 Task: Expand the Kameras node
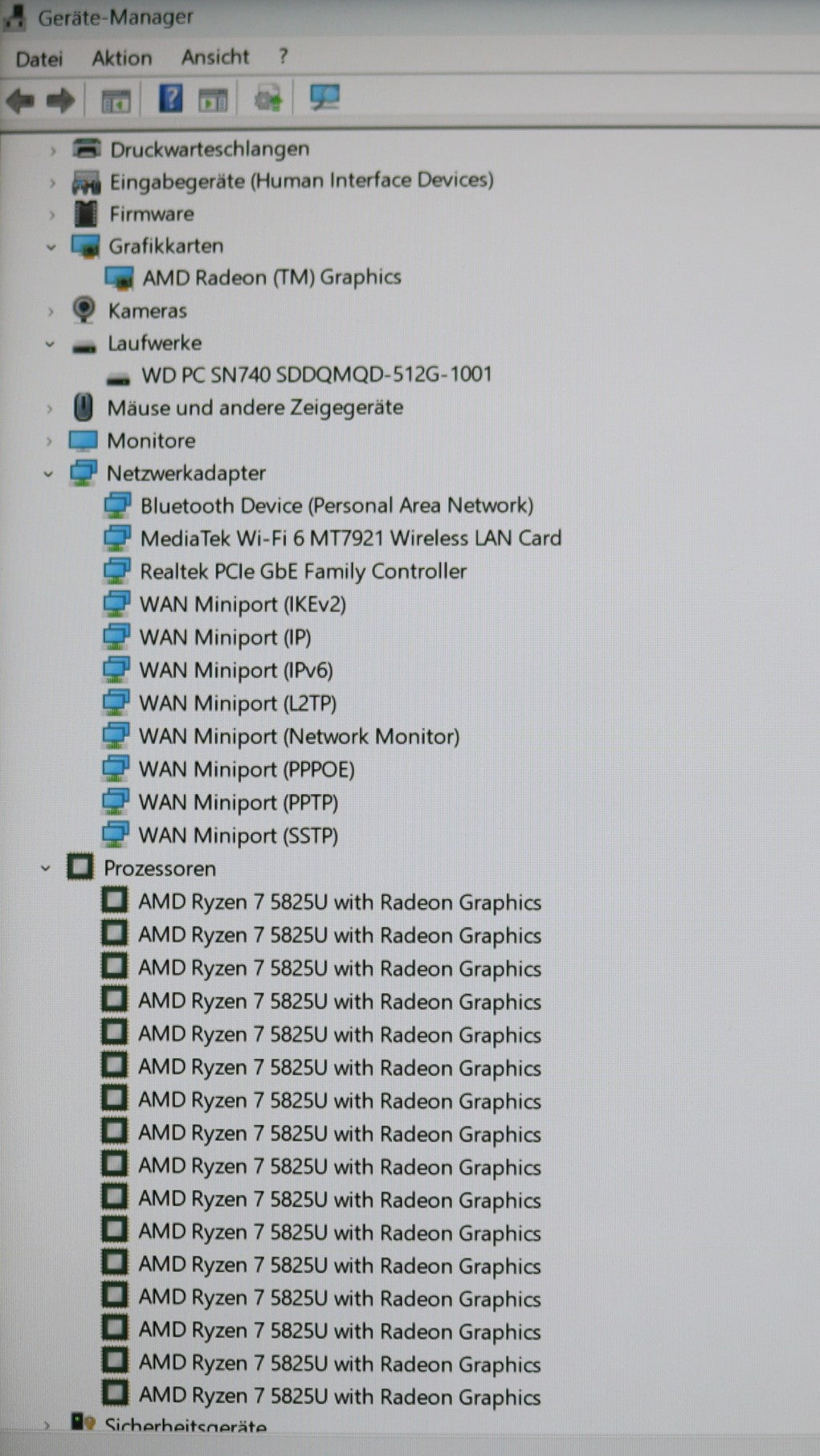pyautogui.click(x=51, y=312)
